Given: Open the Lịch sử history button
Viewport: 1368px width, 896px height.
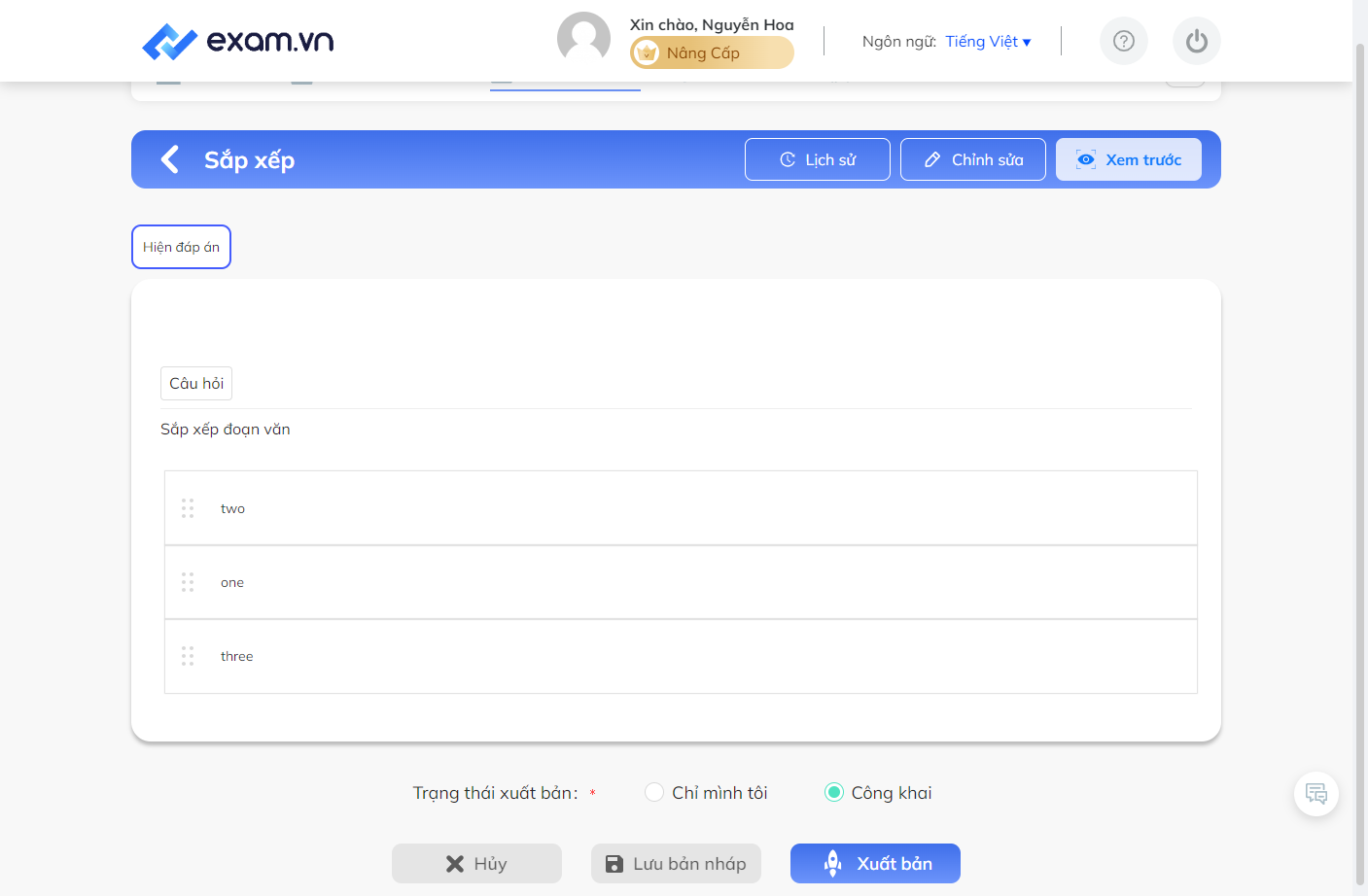Looking at the screenshot, I should pyautogui.click(x=818, y=159).
